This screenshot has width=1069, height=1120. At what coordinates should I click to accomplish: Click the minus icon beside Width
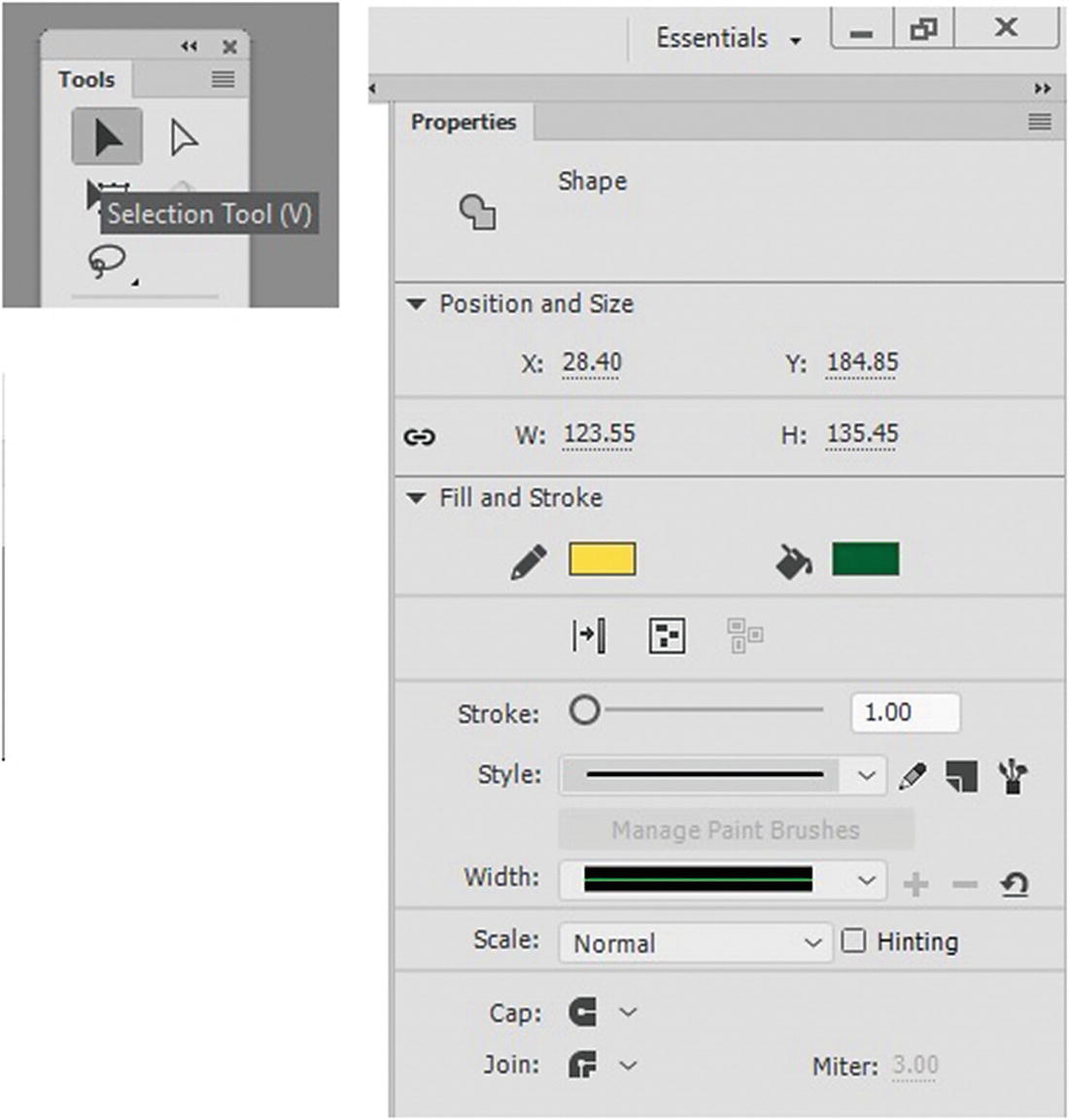pos(965,885)
